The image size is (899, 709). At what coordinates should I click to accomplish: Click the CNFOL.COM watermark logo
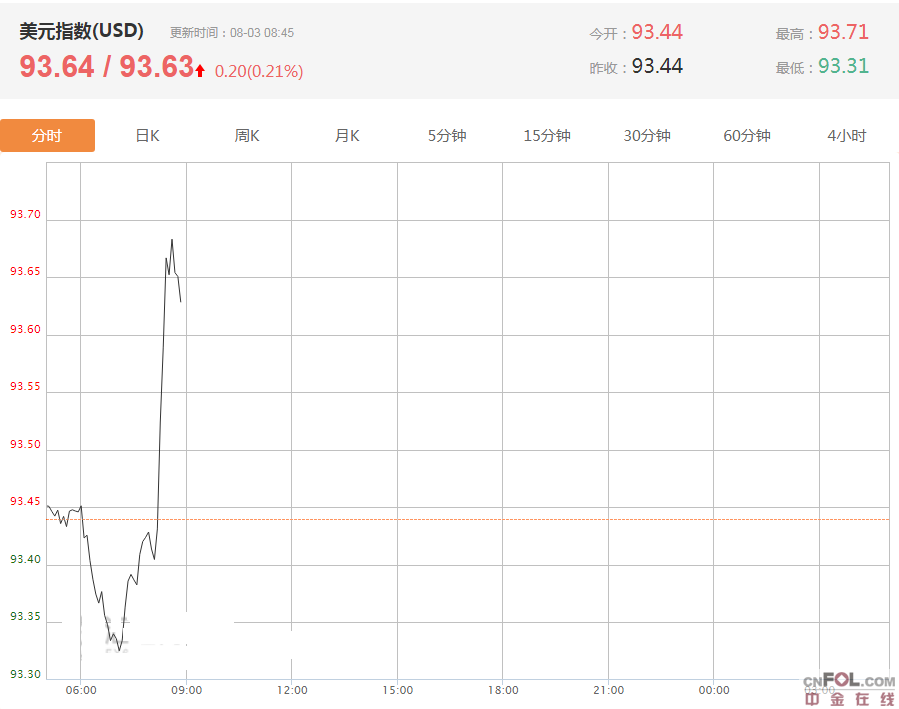850,690
